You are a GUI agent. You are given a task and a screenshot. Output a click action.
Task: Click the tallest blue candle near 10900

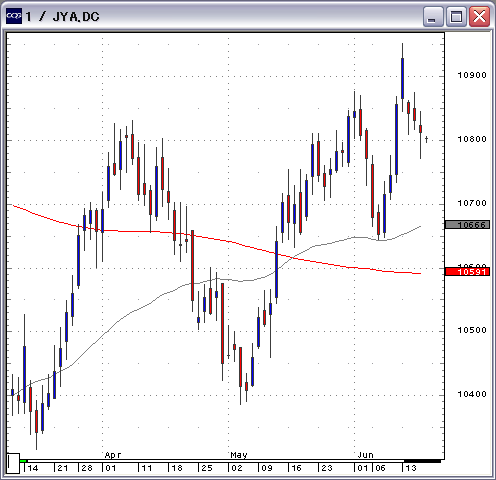pyautogui.click(x=402, y=78)
